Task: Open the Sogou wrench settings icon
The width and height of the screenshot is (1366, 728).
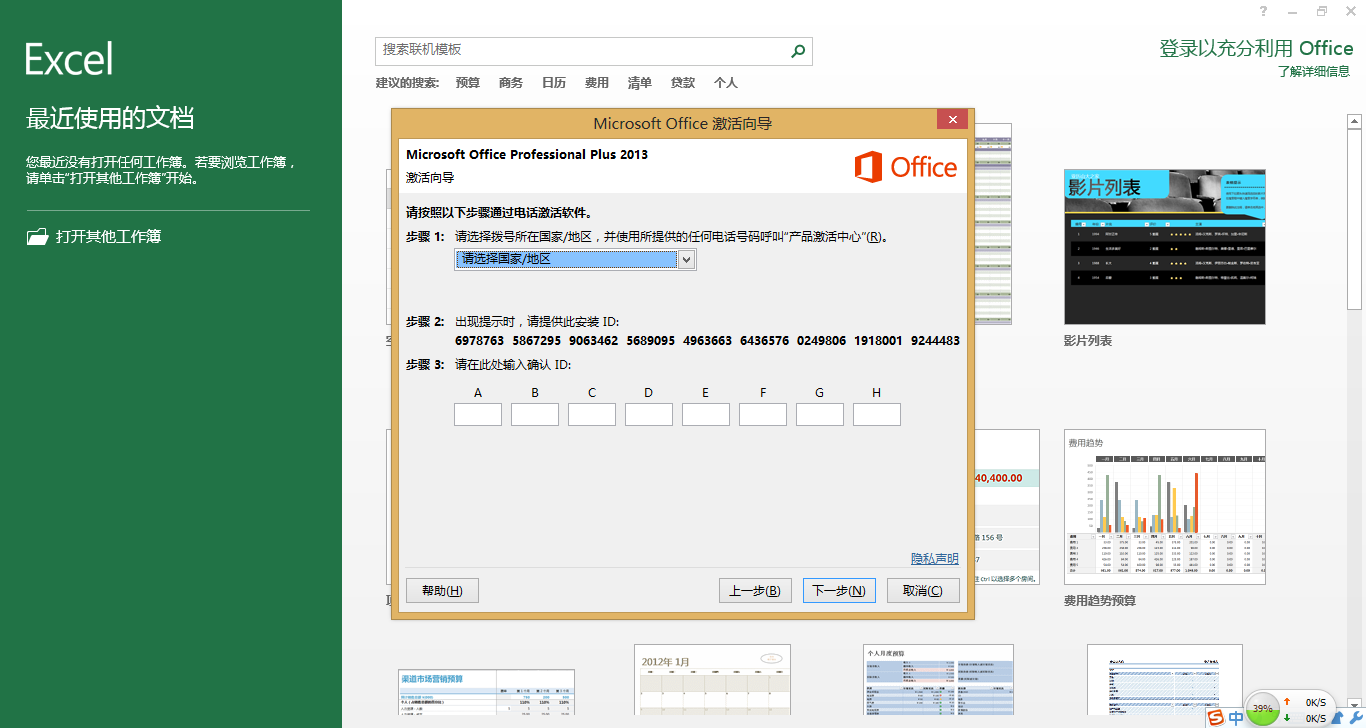Action: click(1357, 718)
